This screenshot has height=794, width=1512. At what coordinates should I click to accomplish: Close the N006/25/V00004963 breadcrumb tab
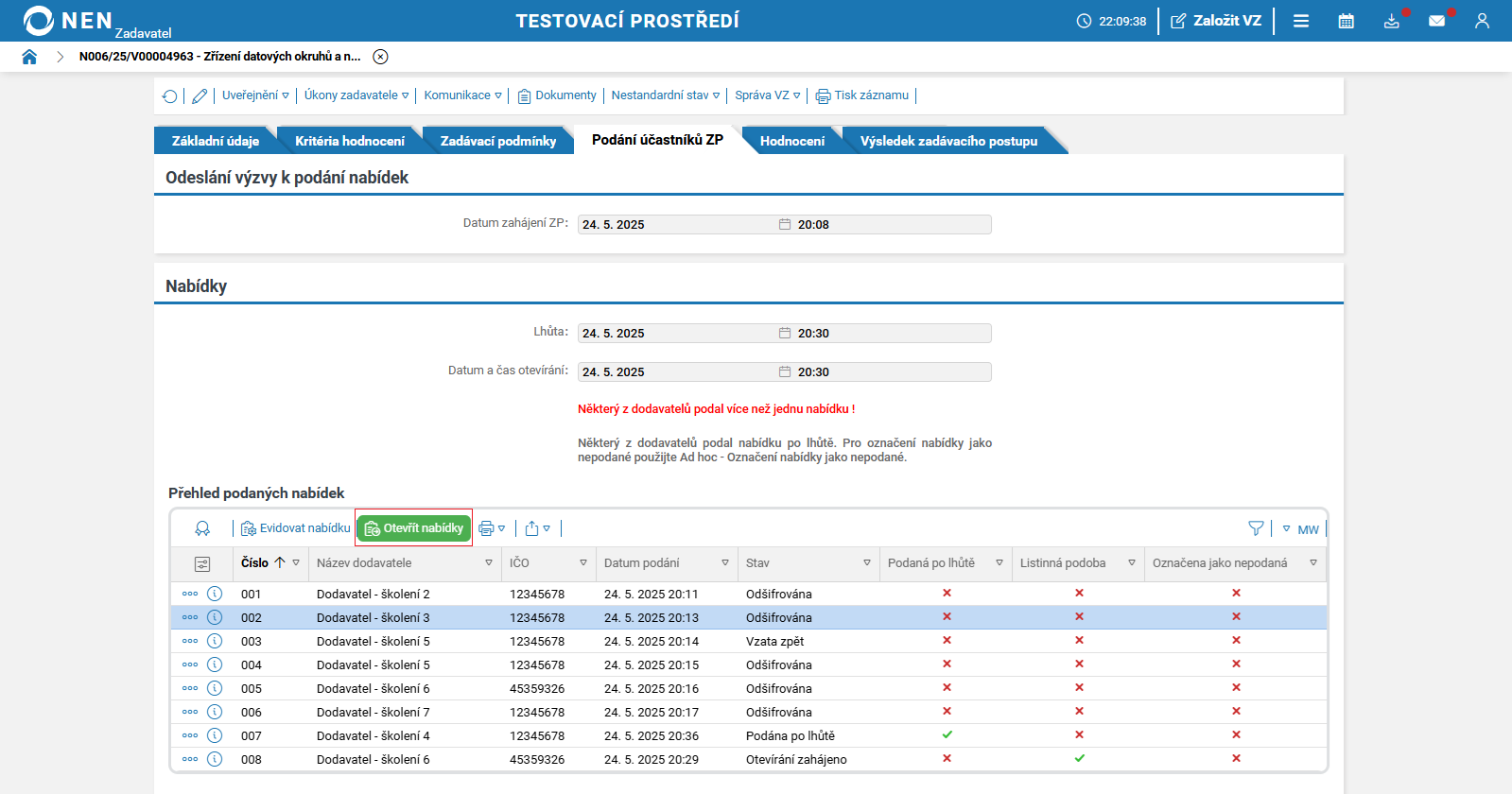pyautogui.click(x=380, y=57)
